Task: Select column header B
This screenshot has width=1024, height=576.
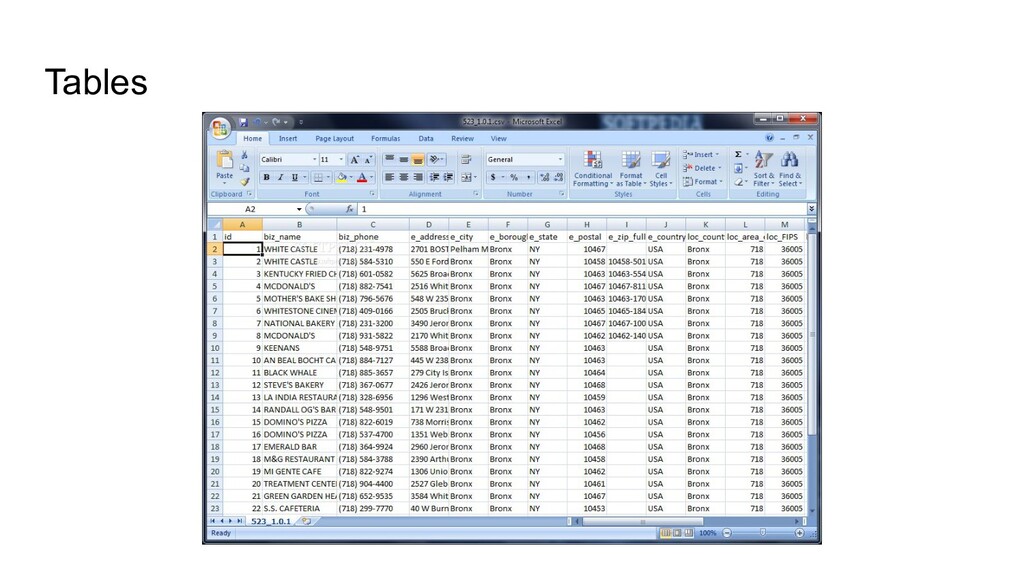Action: [x=300, y=225]
